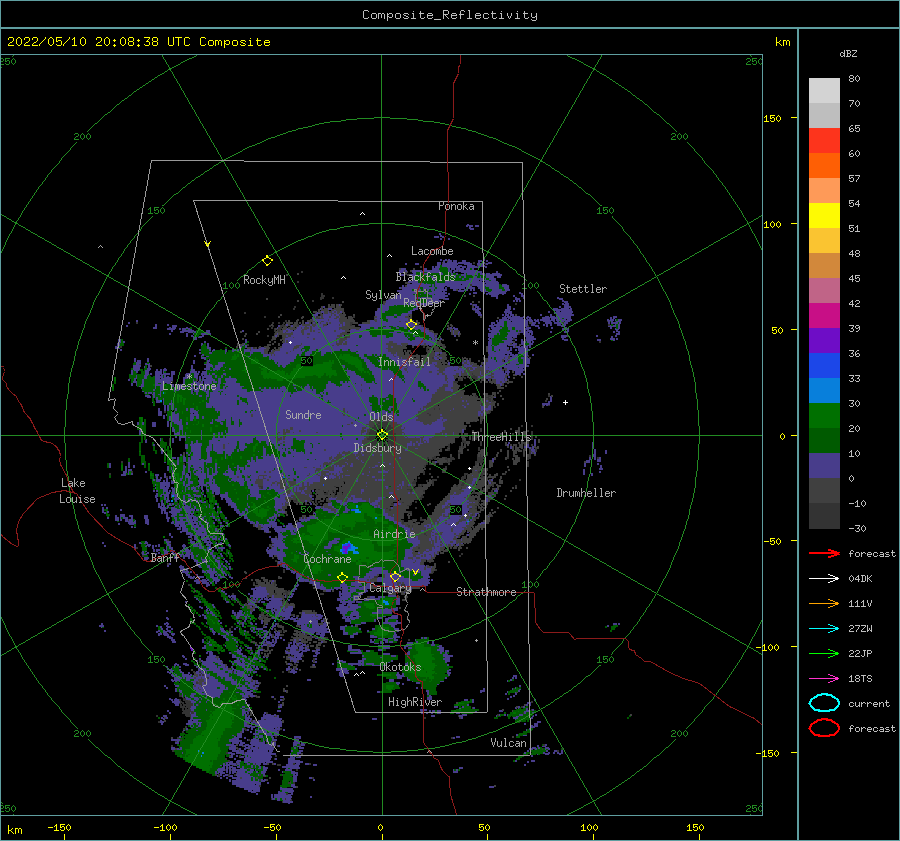Click the -150 tick on bottom axis
This screenshot has height=841, width=900.
[59, 827]
